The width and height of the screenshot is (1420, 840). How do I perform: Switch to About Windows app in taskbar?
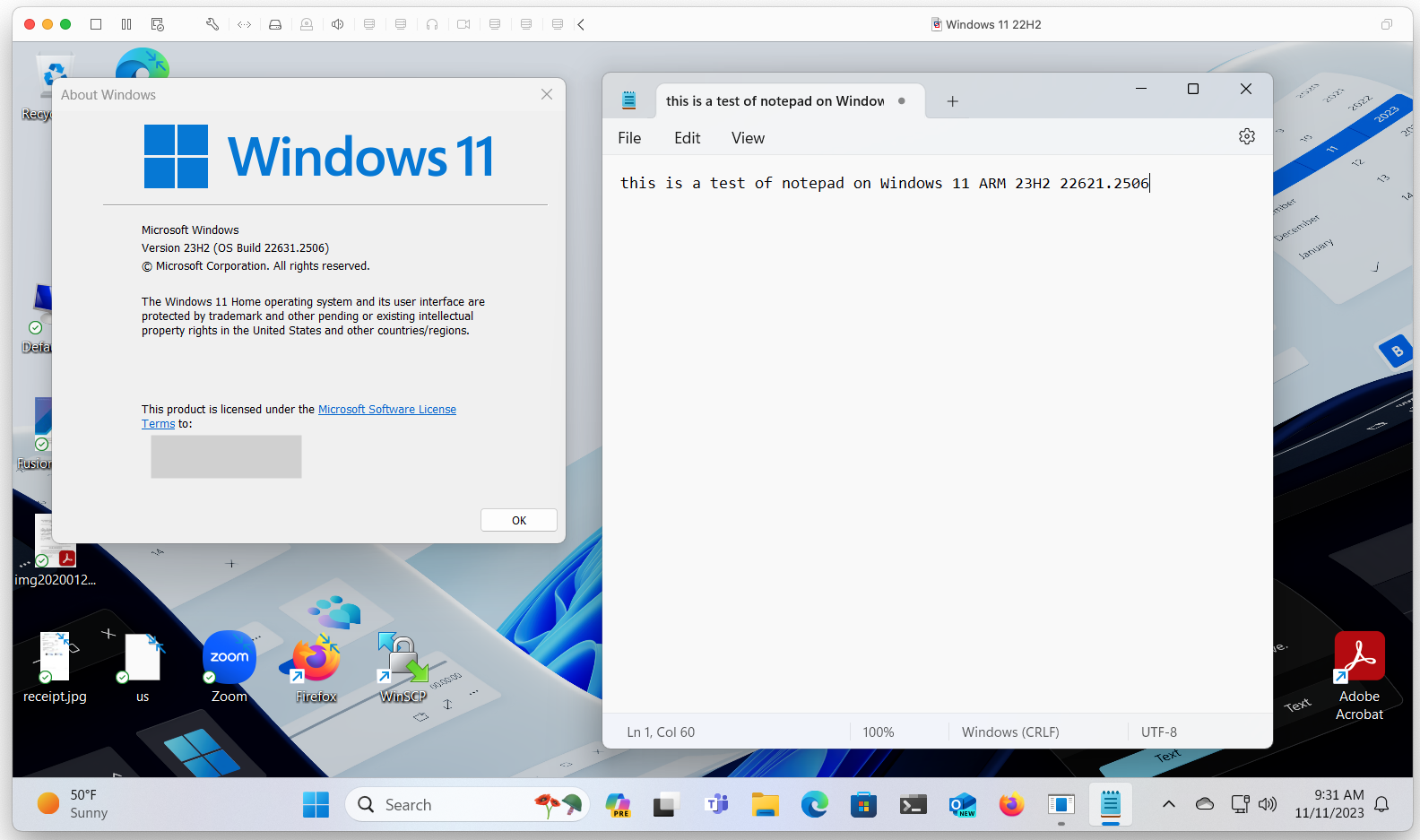coord(1061,805)
